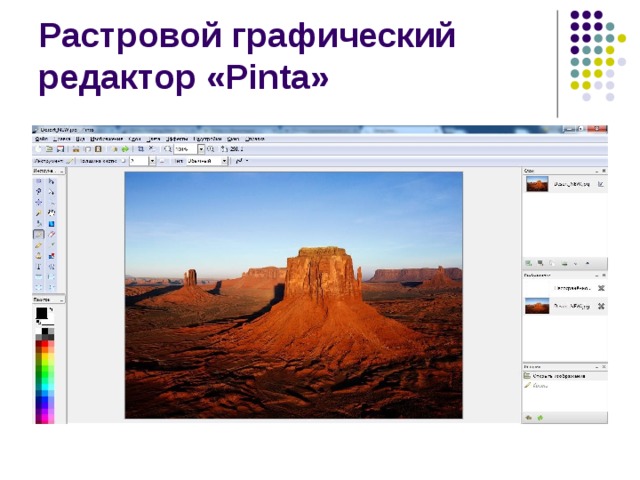Select the Text tool
Image resolution: width=640 pixels, height=480 pixels.
click(x=39, y=267)
